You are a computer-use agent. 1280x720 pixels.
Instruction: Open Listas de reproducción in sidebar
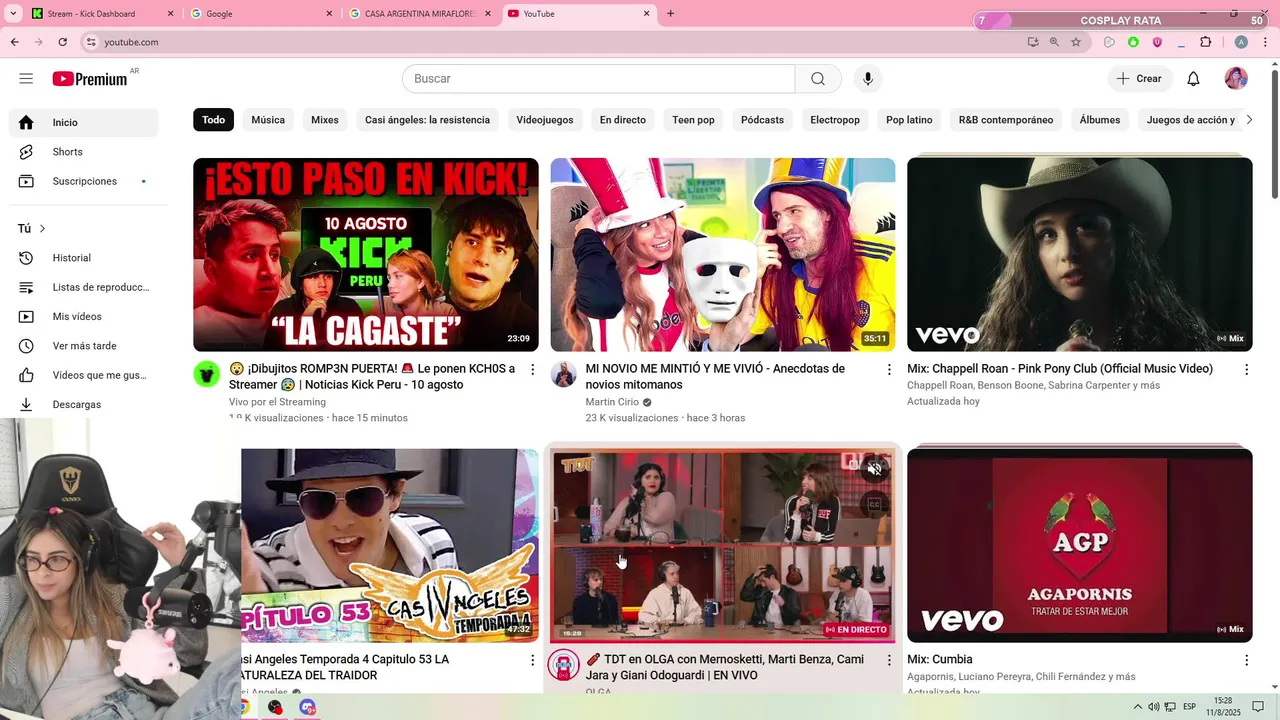tap(84, 287)
